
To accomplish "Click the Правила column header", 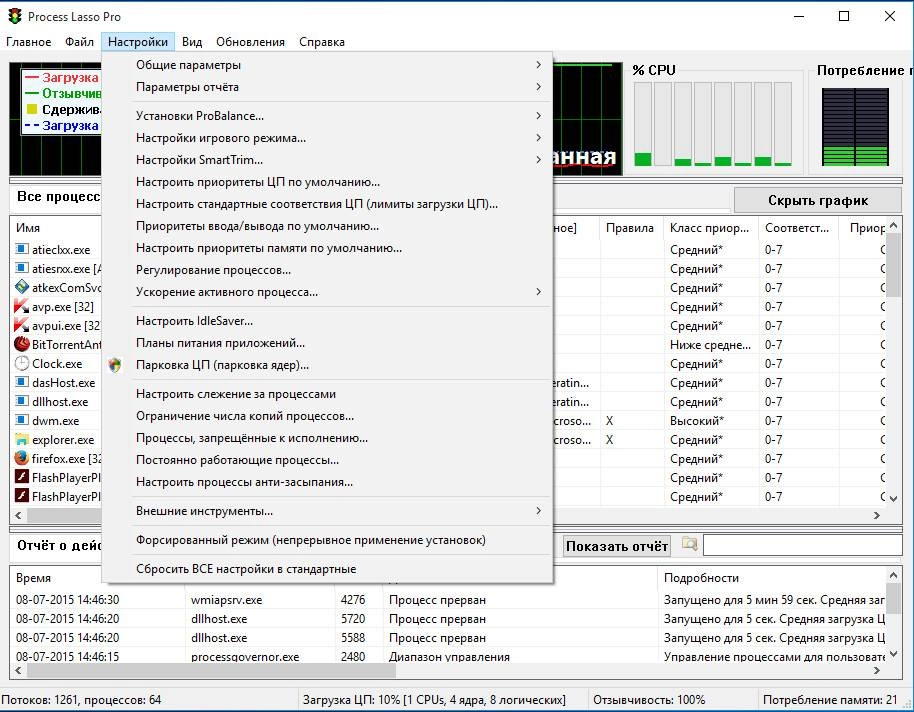I will click(x=631, y=228).
